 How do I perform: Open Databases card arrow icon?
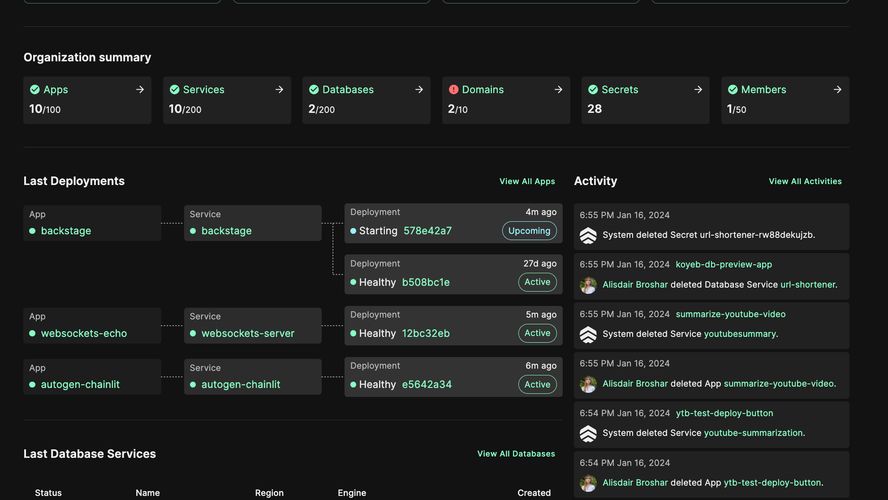coord(418,90)
